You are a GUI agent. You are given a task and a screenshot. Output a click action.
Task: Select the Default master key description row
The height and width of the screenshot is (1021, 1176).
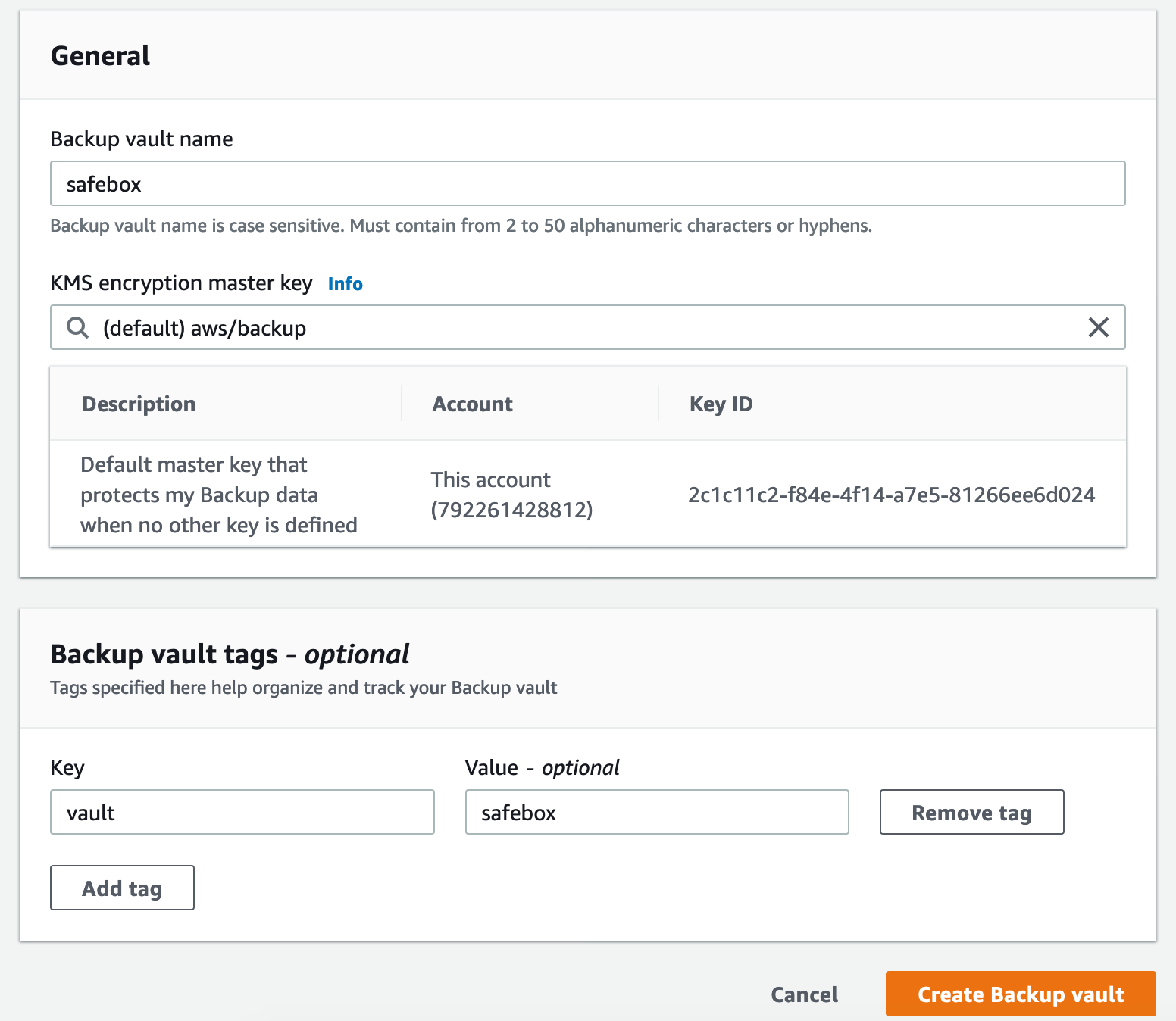pyautogui.click(x=218, y=495)
